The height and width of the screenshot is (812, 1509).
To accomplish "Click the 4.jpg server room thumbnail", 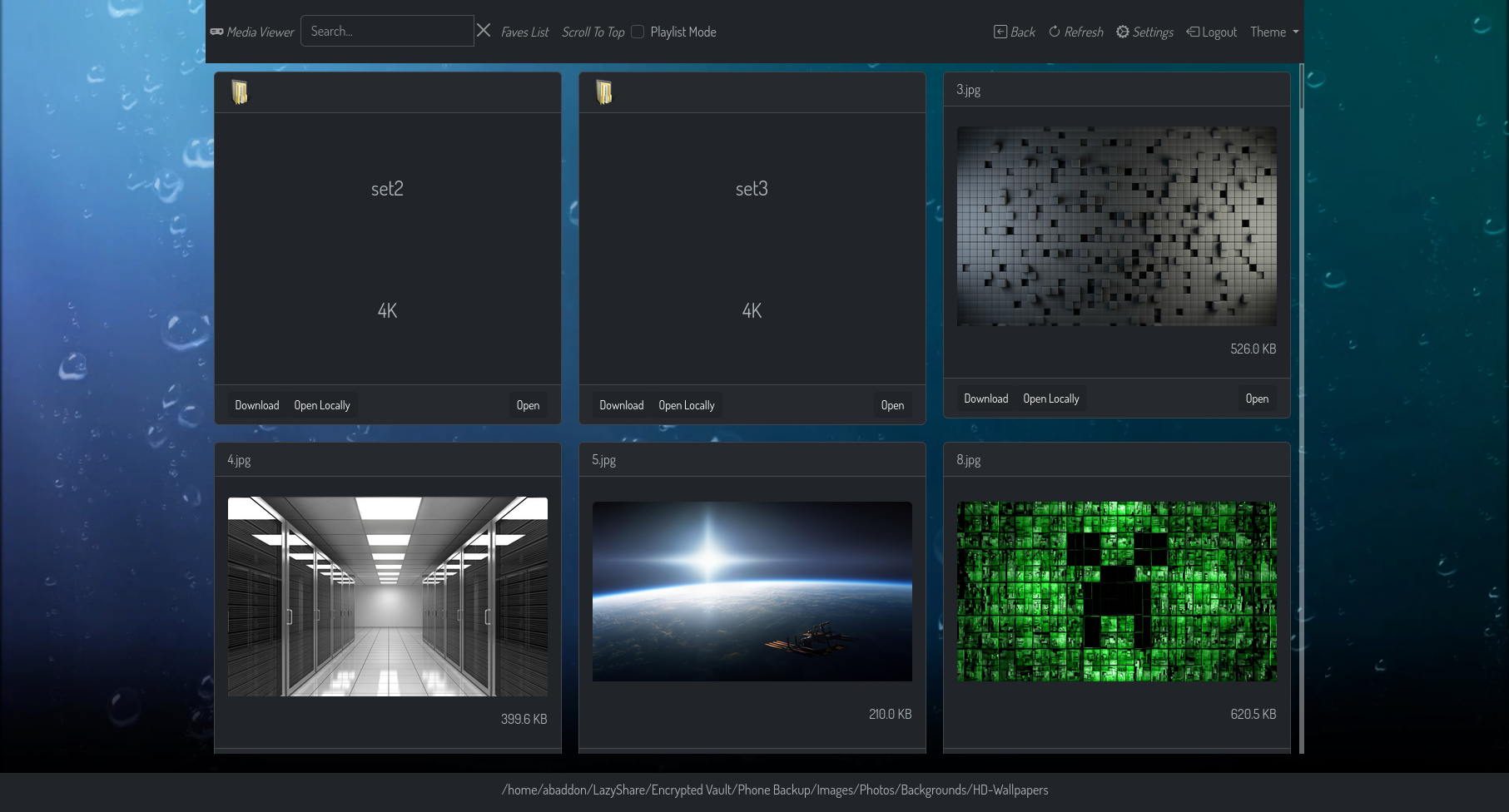I will click(x=388, y=597).
